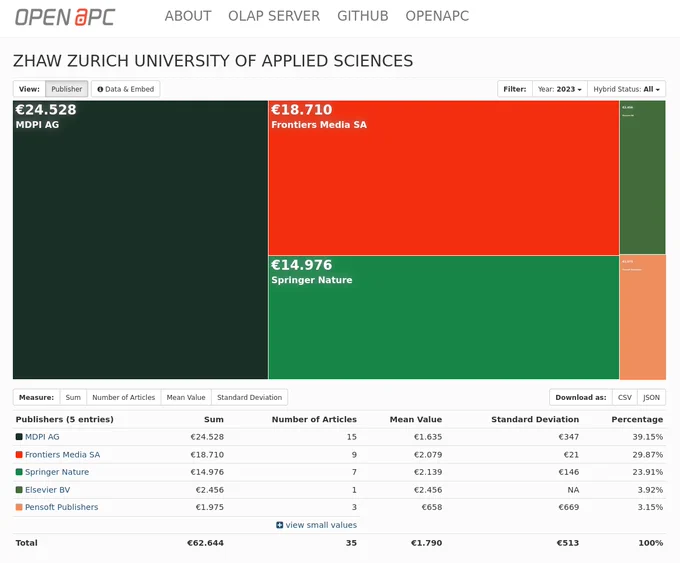This screenshot has height=563, width=680.
Task: Click the small orange Pensoft treemap block
Action: point(643,317)
